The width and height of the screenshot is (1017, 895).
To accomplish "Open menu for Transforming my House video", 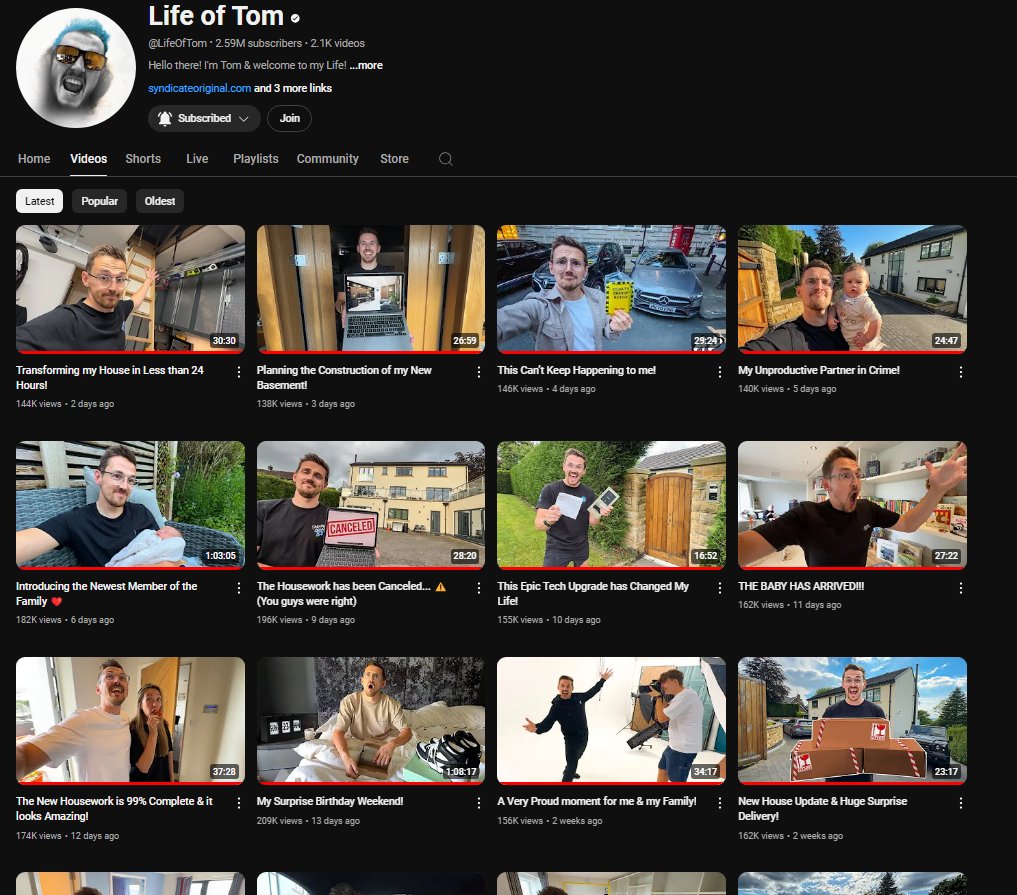I will (x=239, y=372).
